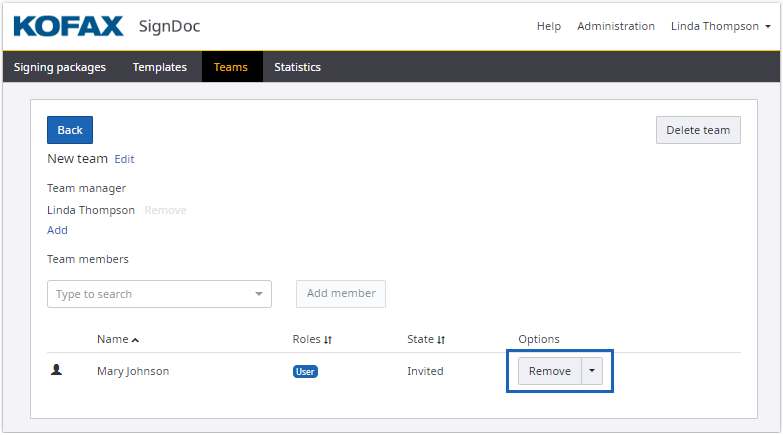This screenshot has width=783, height=435.
Task: Click the Kofax logo
Action: tap(69, 26)
